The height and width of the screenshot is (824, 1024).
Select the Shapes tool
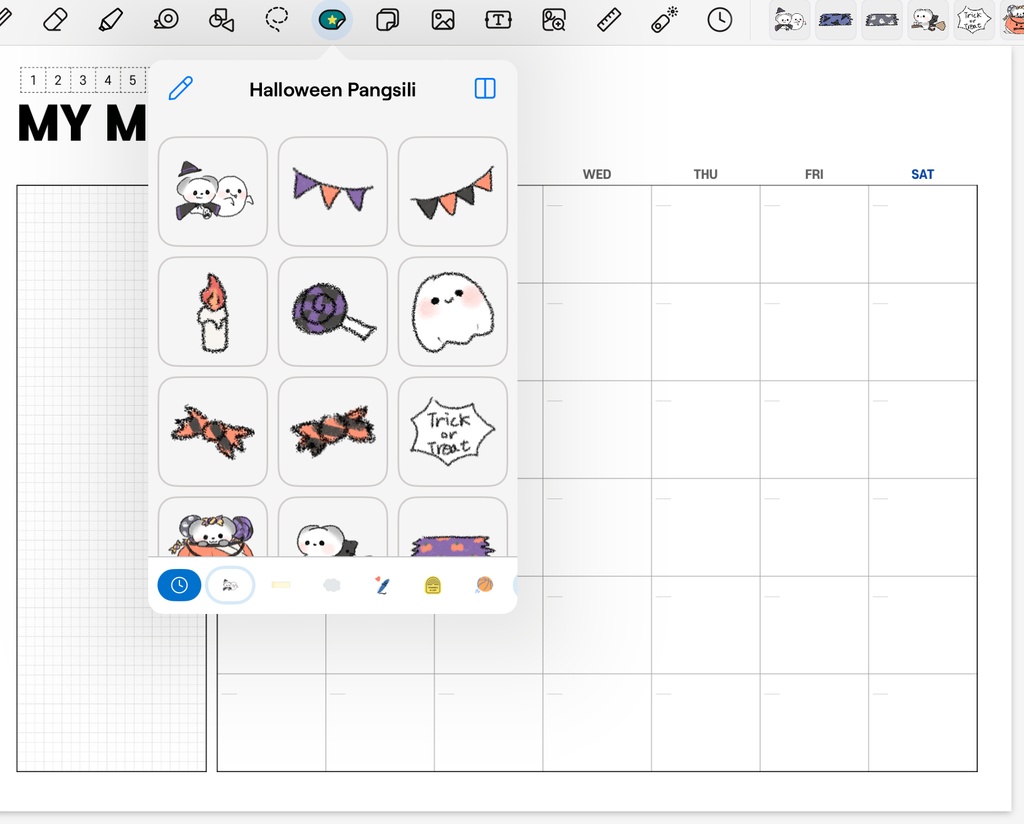click(x=221, y=20)
